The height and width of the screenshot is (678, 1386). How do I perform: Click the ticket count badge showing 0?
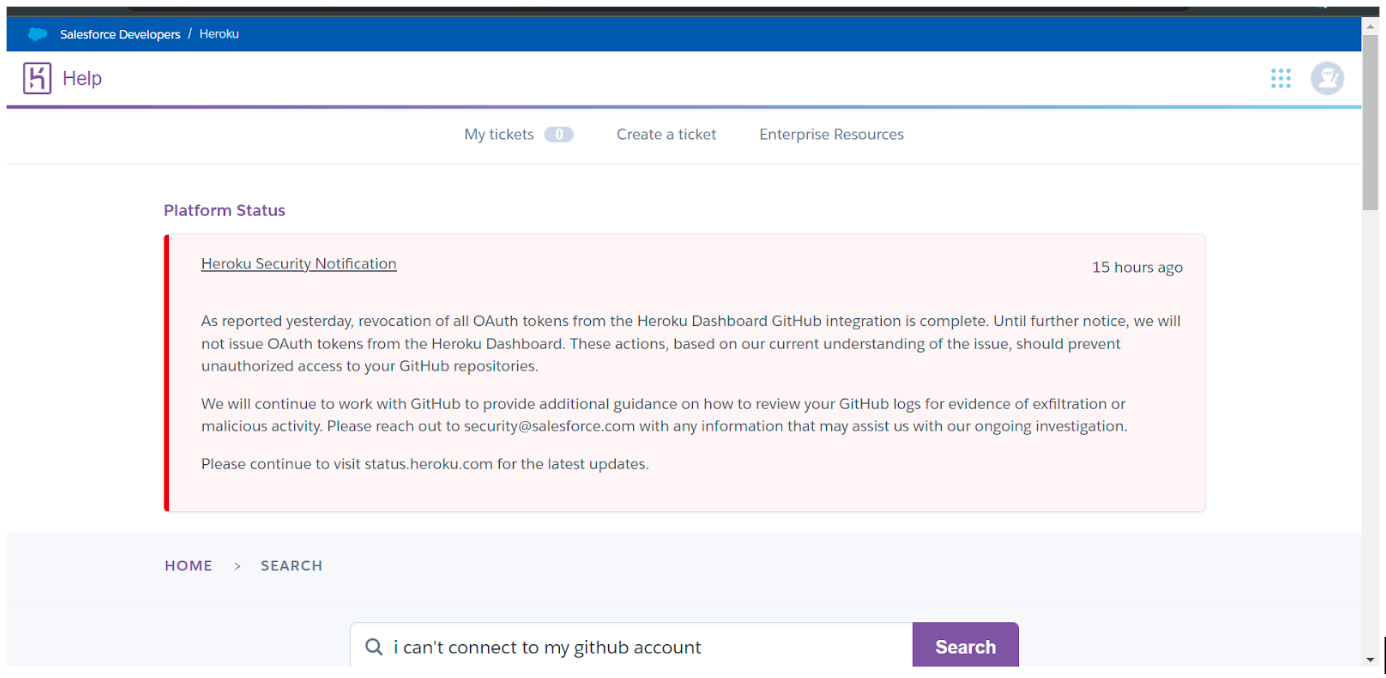click(x=559, y=133)
